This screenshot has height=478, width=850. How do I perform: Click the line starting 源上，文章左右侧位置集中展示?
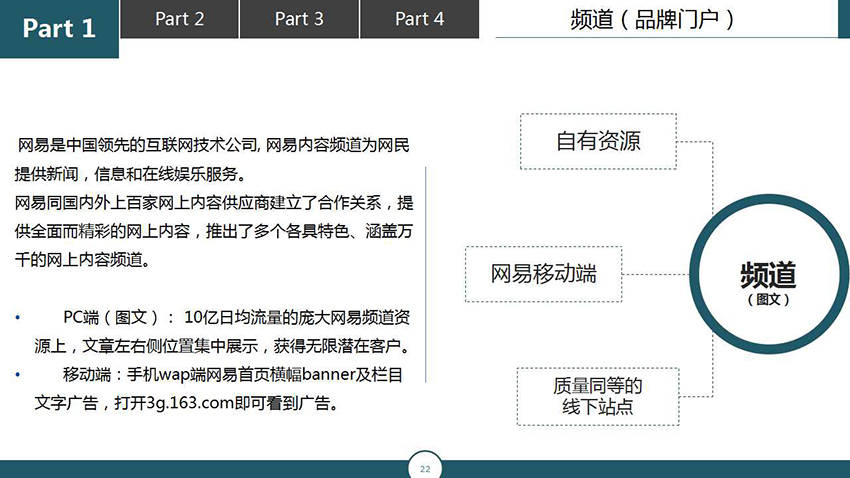point(222,346)
